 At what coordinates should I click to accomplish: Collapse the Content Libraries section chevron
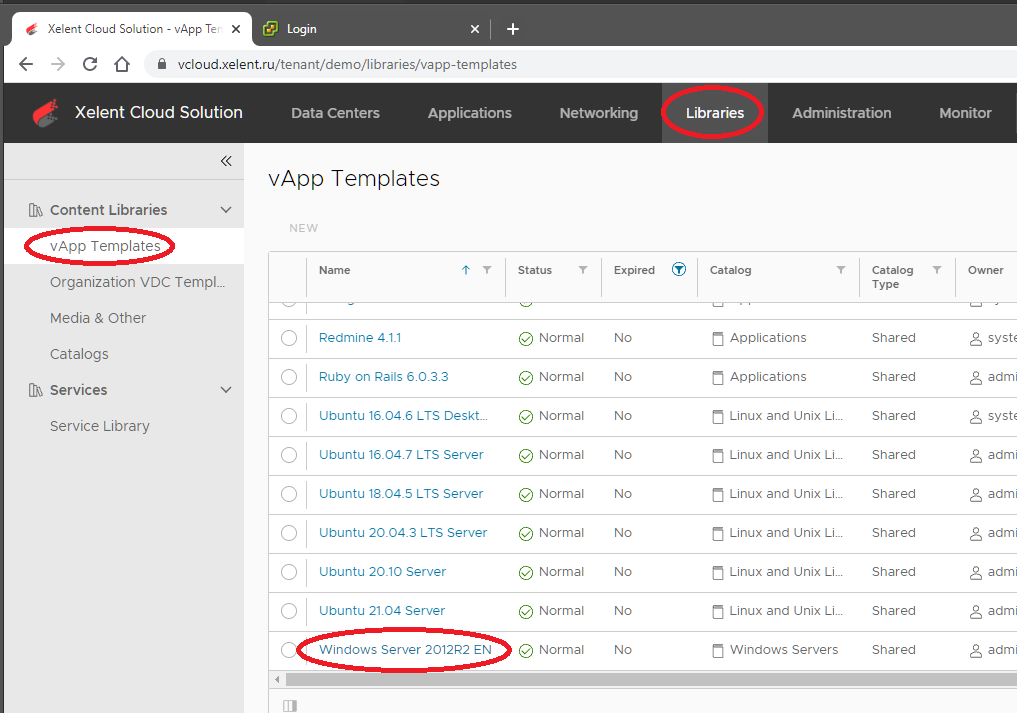tap(226, 210)
